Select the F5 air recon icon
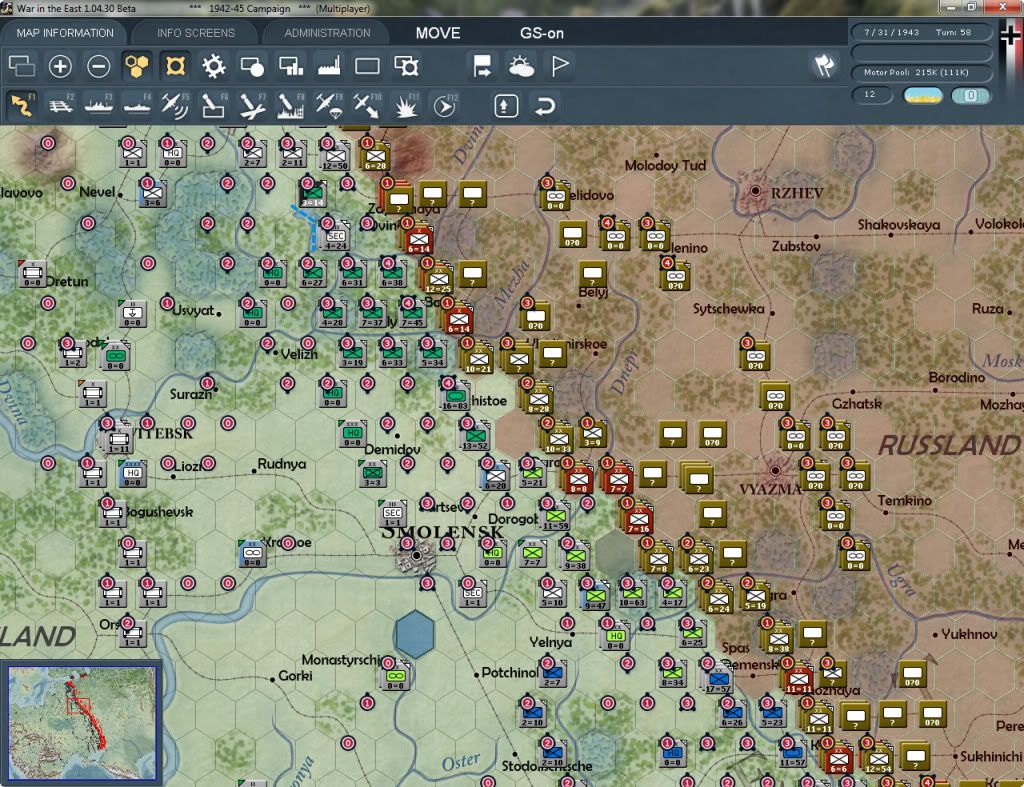The height and width of the screenshot is (787, 1024). tap(175, 105)
